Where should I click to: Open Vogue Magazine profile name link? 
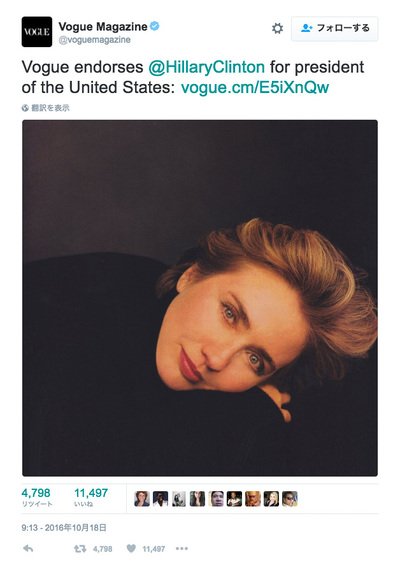[x=103, y=26]
